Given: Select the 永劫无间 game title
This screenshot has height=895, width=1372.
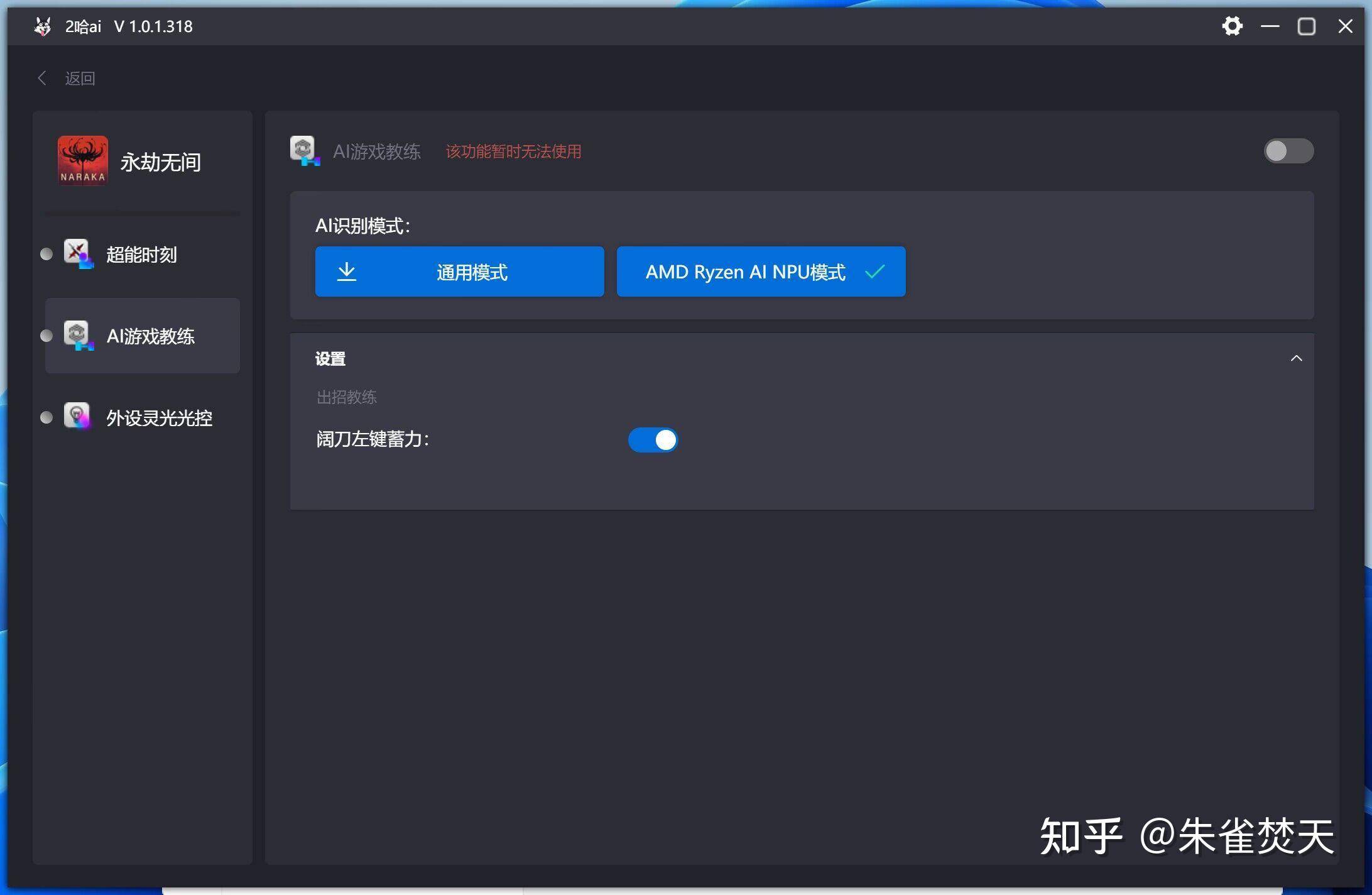Looking at the screenshot, I should 161,162.
